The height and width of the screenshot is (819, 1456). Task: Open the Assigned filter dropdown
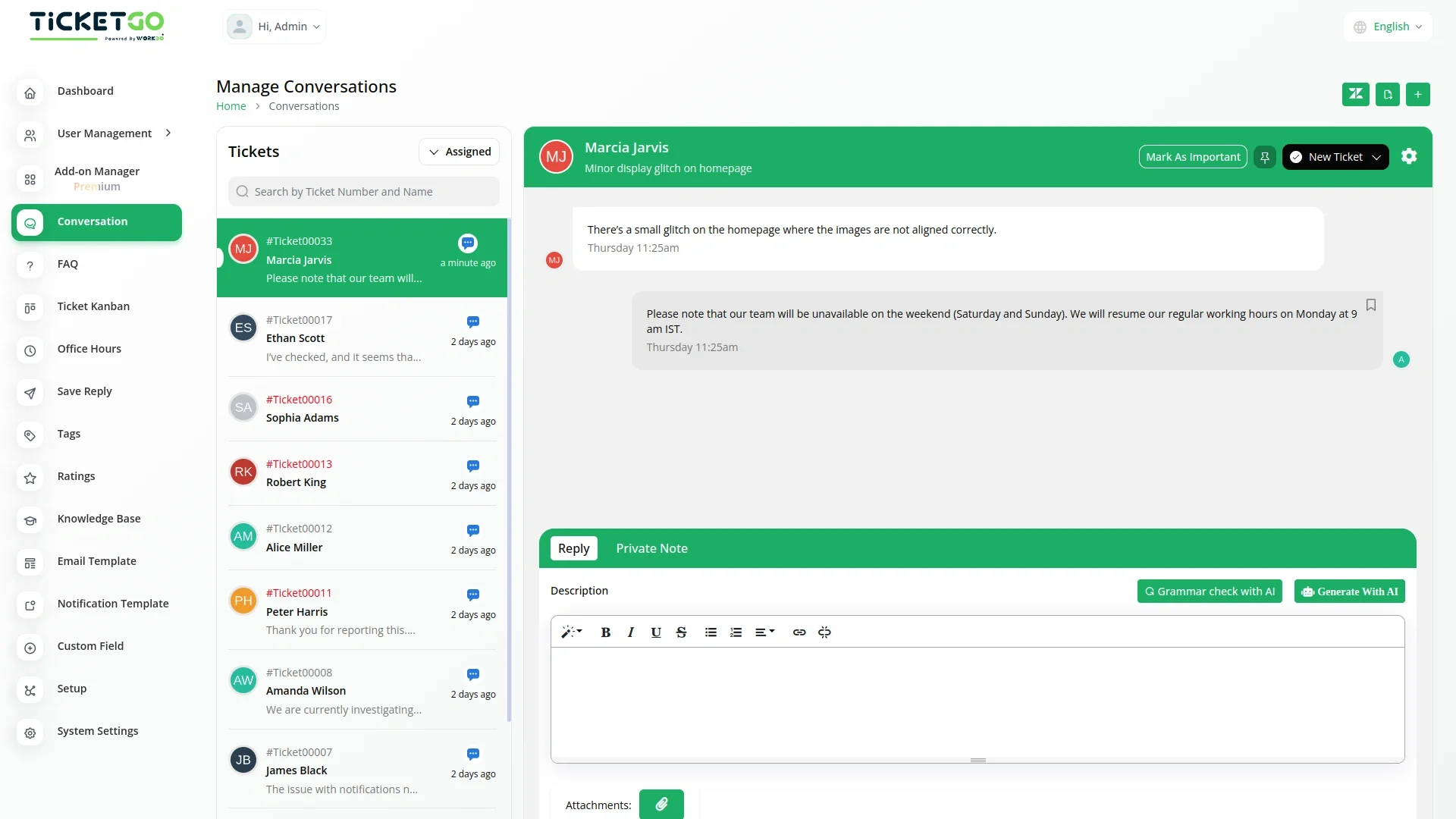(460, 152)
